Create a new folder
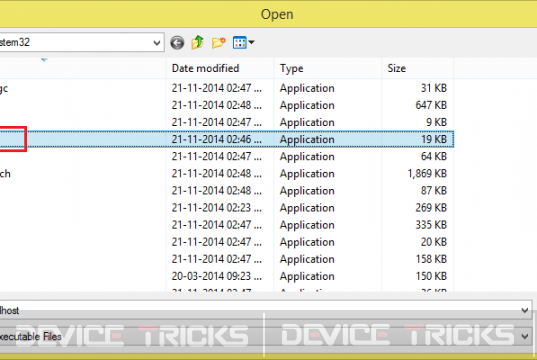This screenshot has height=360, width=537. pos(218,43)
